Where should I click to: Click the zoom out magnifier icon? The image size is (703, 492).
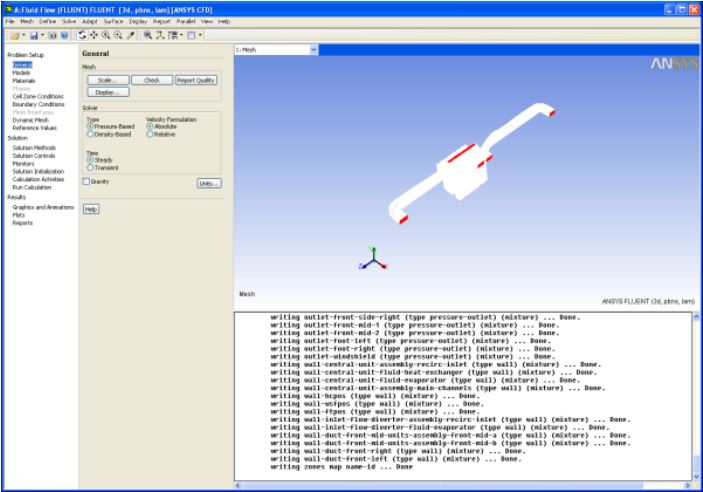click(x=118, y=35)
